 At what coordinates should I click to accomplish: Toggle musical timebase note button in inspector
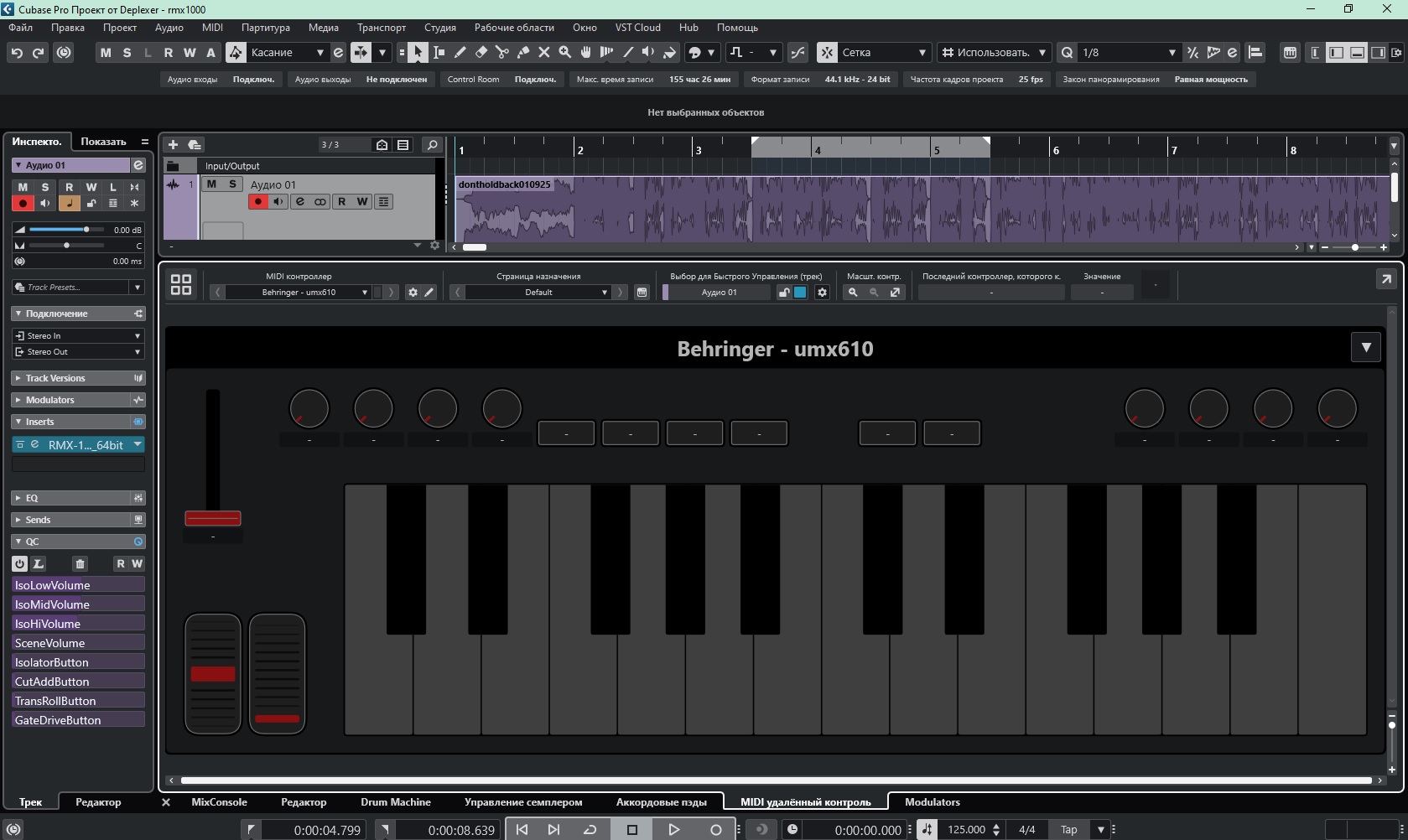pos(69,203)
